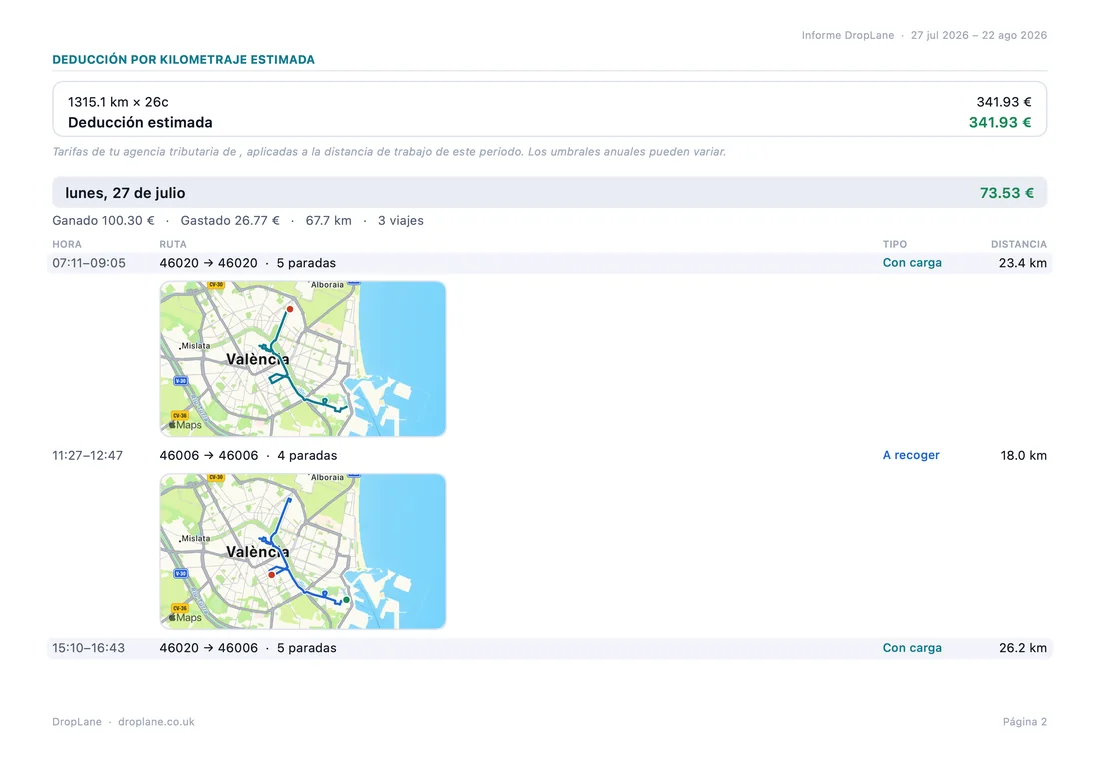Open the first Valencia route map thumbnail

(303, 358)
